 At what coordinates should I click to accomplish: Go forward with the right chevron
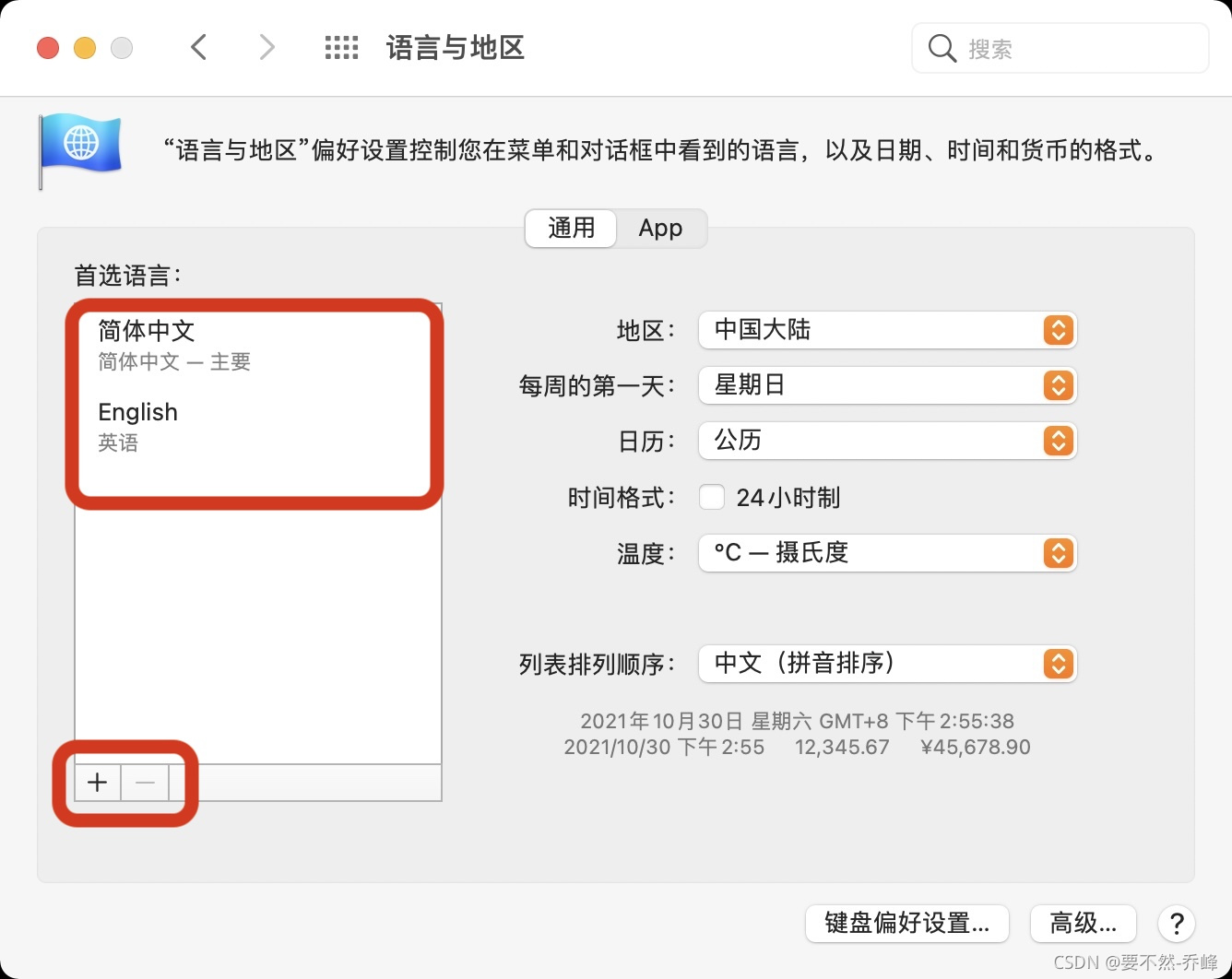click(x=267, y=47)
